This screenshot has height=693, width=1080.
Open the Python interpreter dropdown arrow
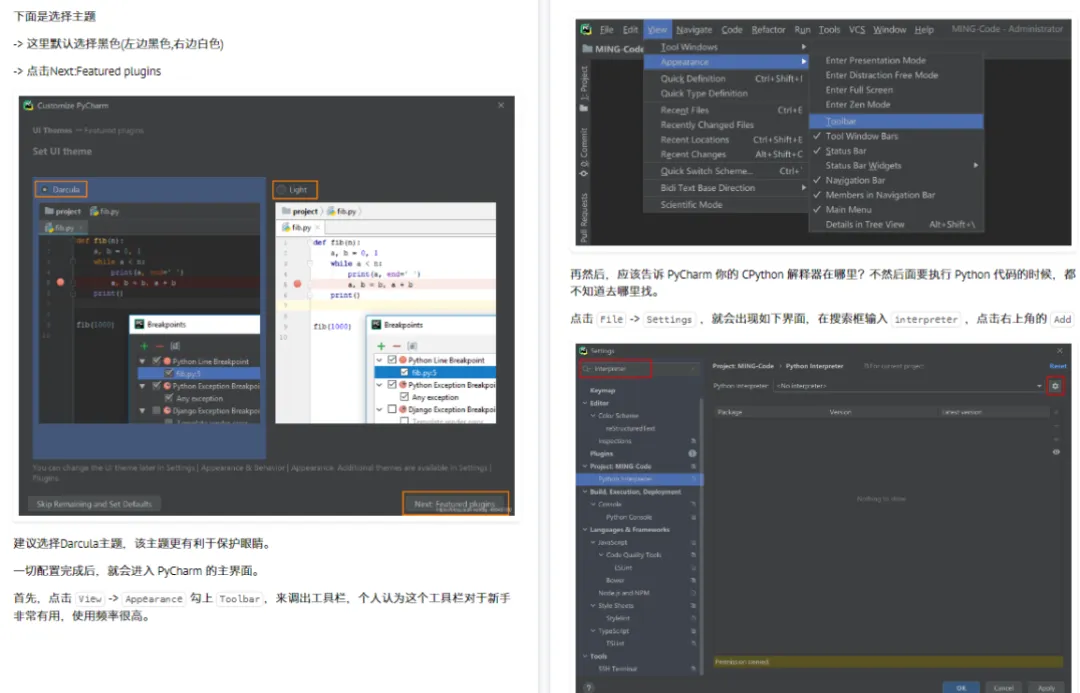pyautogui.click(x=1039, y=386)
